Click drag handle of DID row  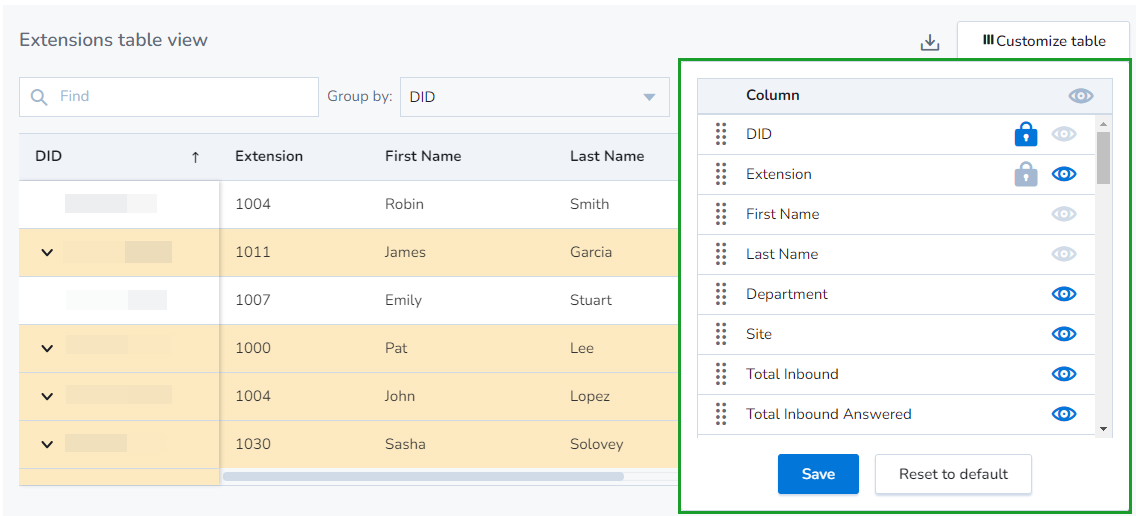pos(721,134)
